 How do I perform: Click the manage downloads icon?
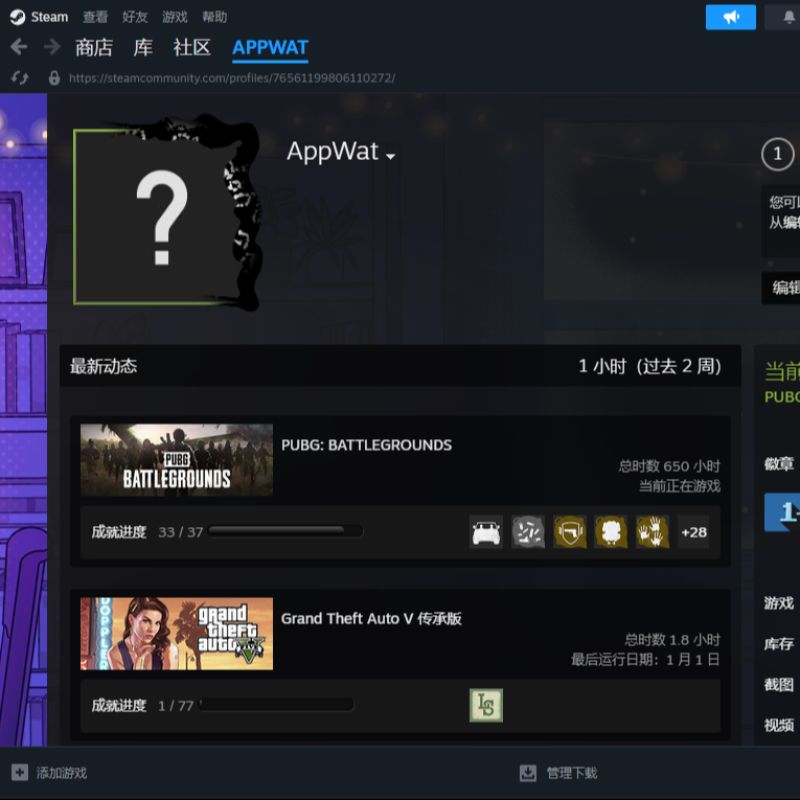pos(528,773)
